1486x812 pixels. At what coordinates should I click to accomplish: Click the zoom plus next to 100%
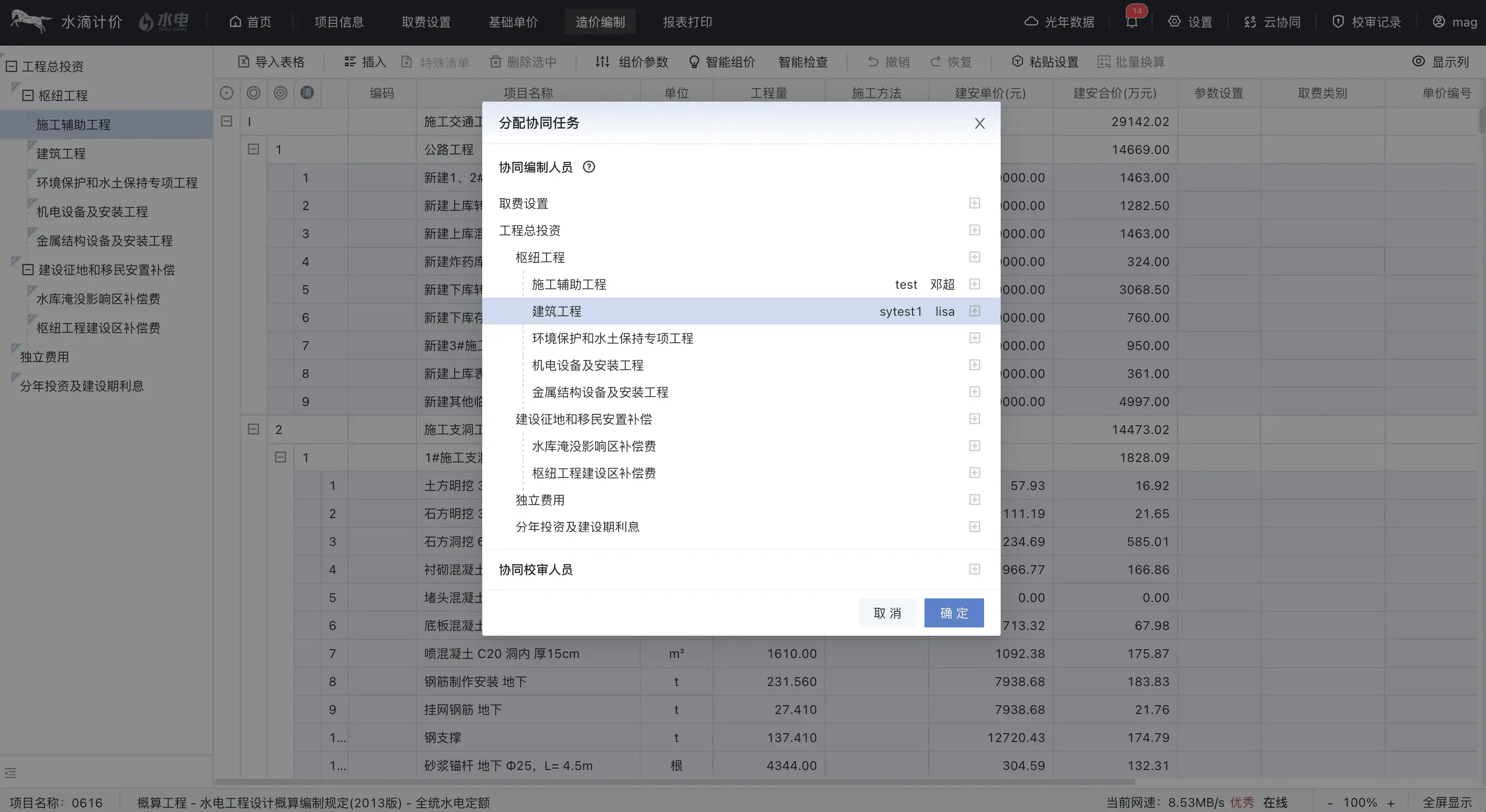1391,803
